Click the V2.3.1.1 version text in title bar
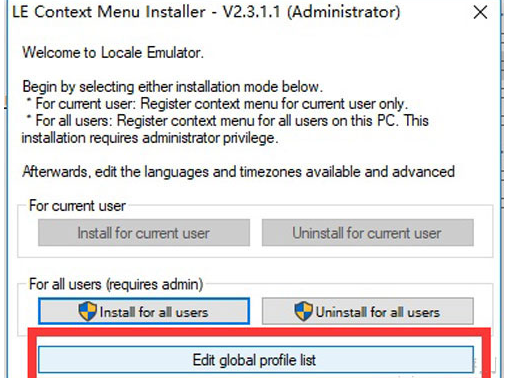 [x=251, y=12]
